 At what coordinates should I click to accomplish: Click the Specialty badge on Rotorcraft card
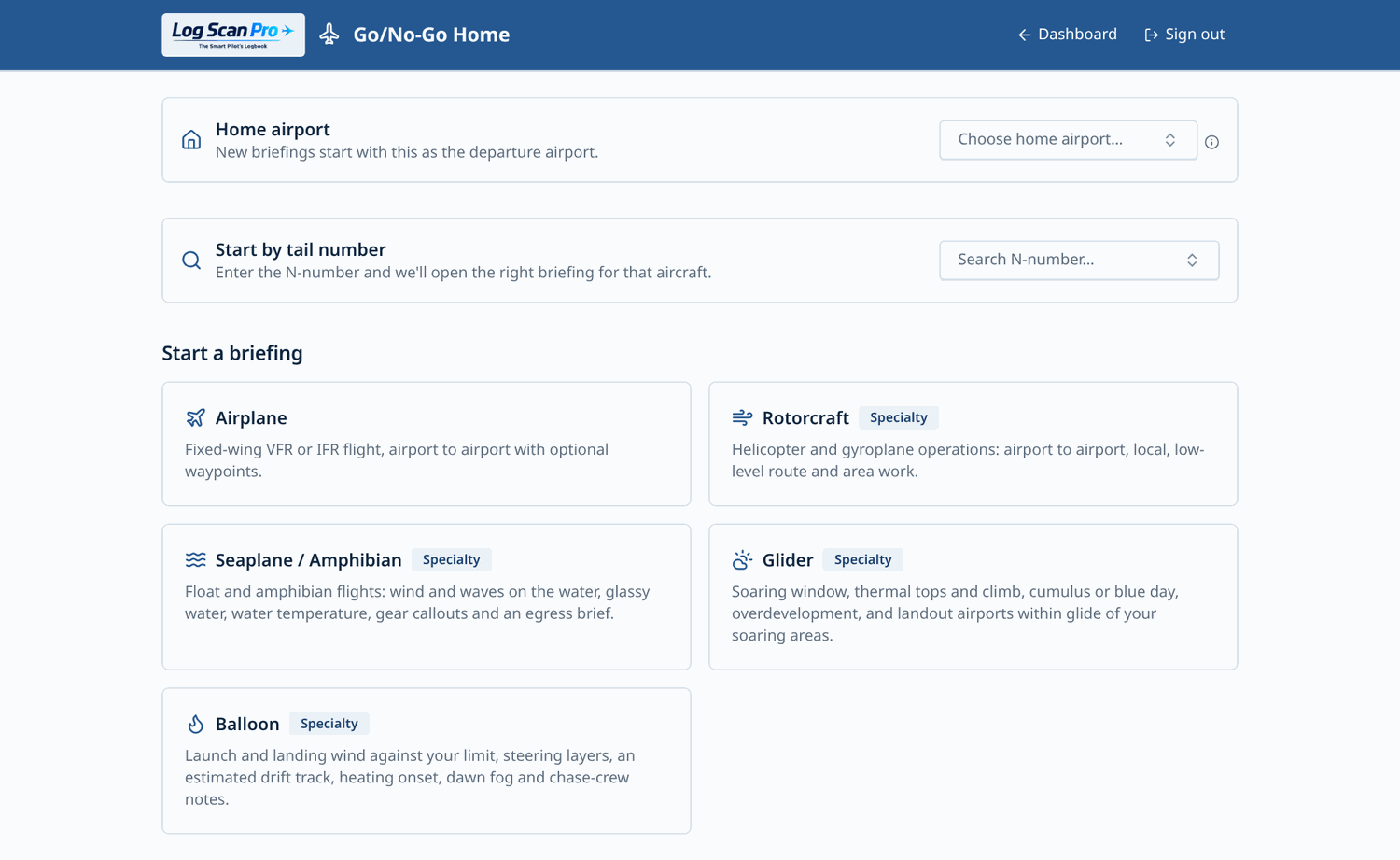click(x=899, y=417)
